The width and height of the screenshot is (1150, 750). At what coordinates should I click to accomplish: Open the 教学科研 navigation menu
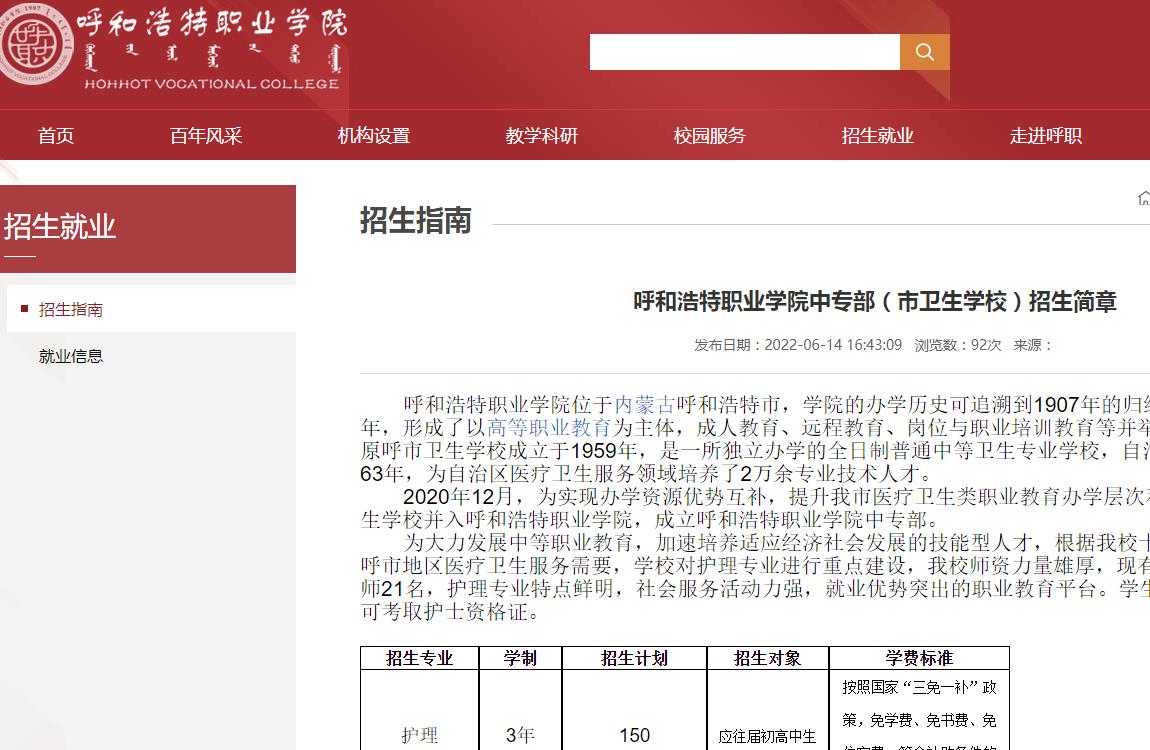pos(542,136)
